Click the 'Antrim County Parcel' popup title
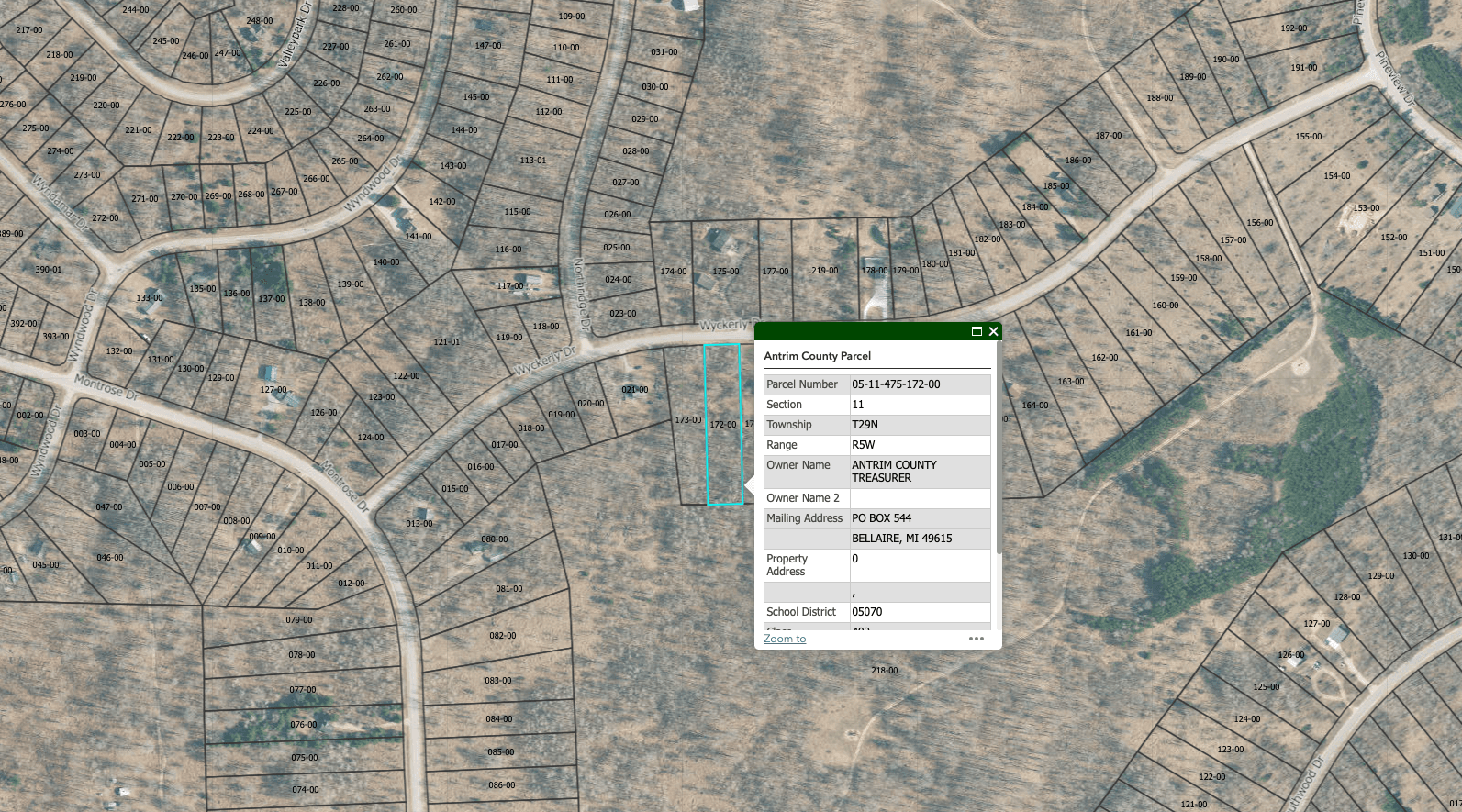Viewport: 1462px width, 812px height. (818, 356)
